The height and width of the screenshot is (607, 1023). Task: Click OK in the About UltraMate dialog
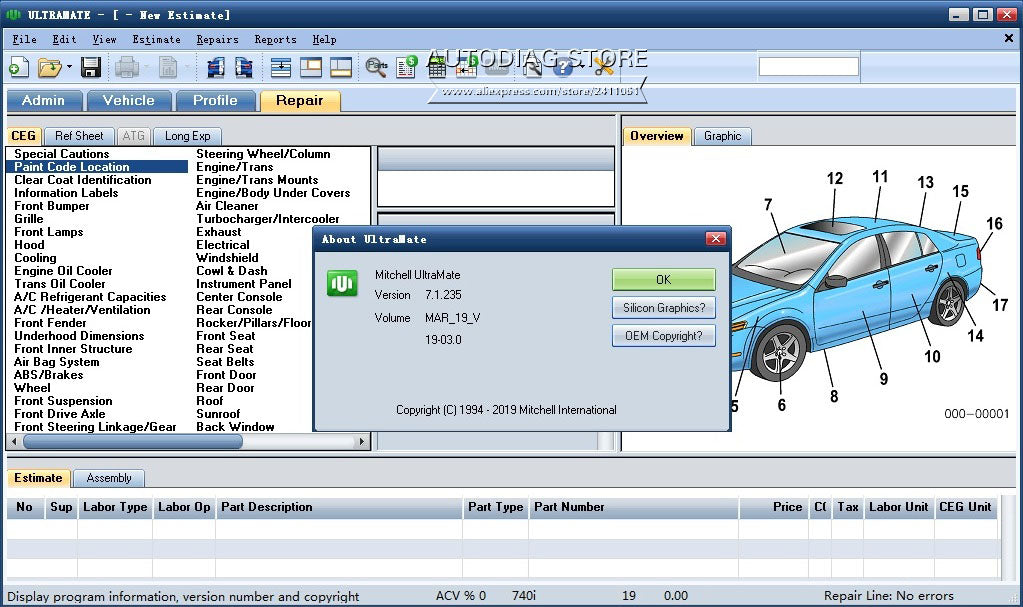tap(663, 280)
